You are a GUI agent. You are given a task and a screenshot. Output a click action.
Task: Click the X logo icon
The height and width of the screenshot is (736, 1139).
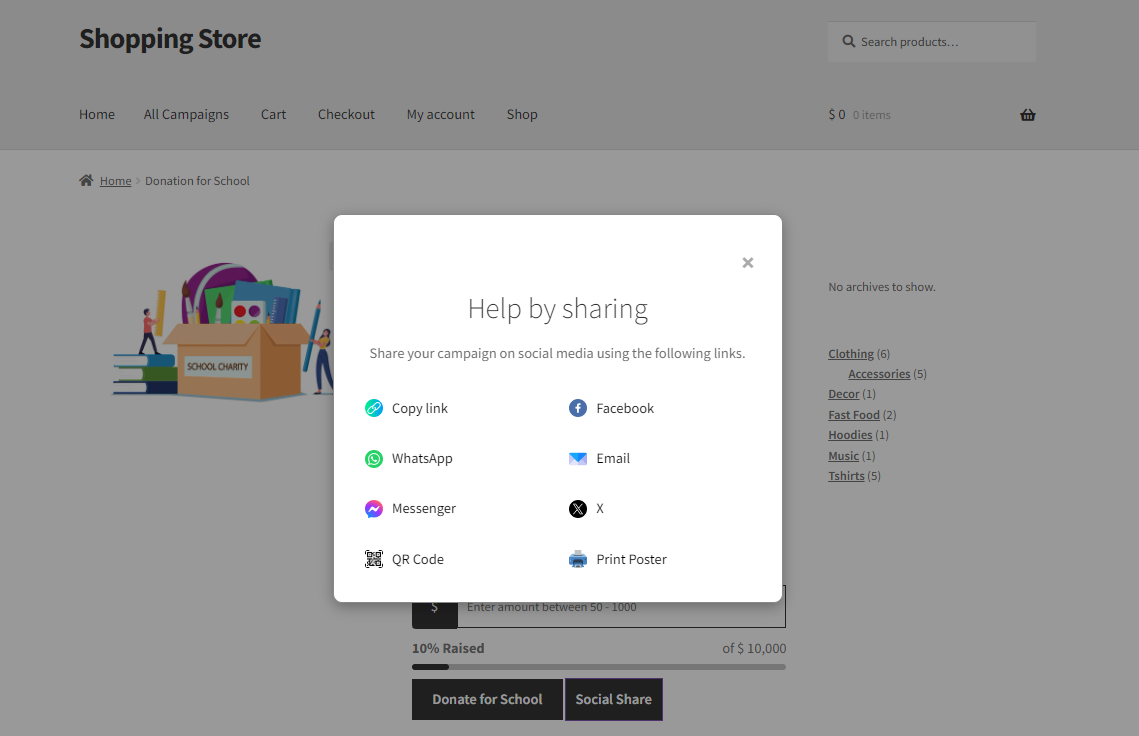coord(577,509)
